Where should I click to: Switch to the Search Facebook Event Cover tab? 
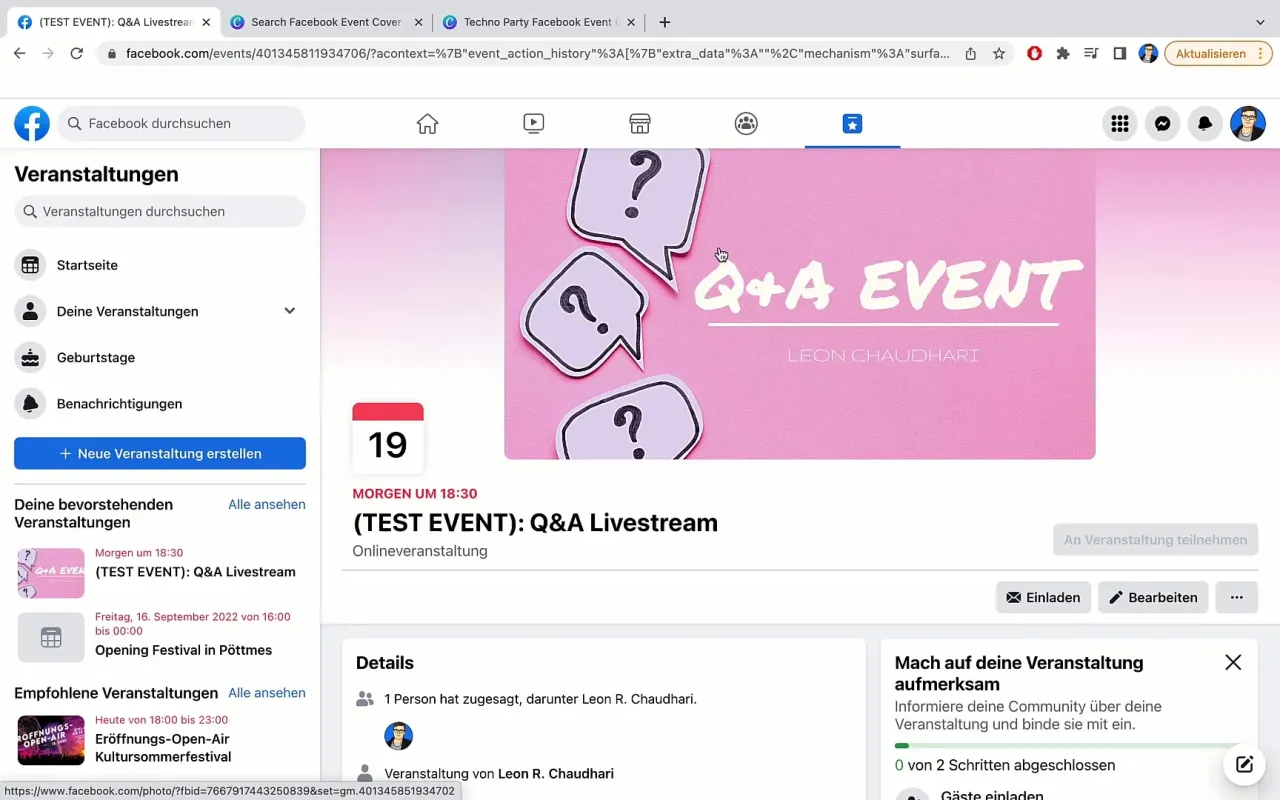coord(327,21)
